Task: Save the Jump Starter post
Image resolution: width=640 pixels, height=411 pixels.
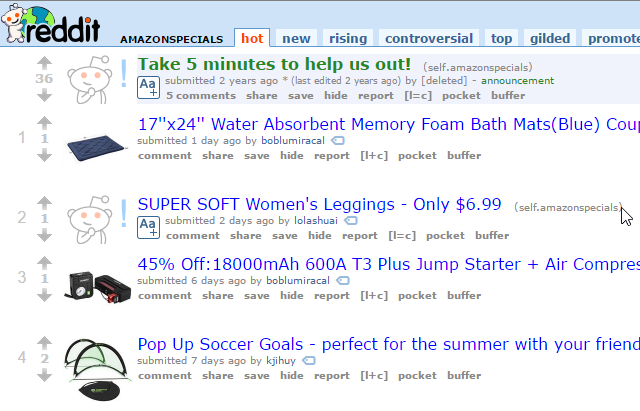Action: (x=257, y=295)
